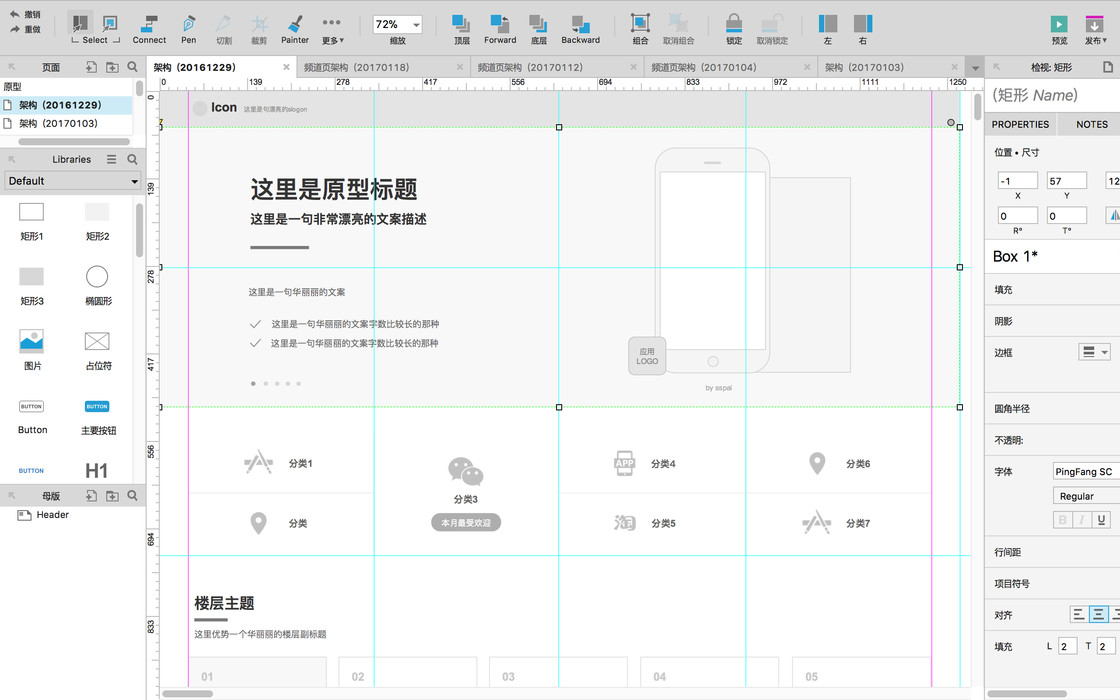The image size is (1120, 700).
Task: Toggle underline text formatting
Action: [1101, 520]
